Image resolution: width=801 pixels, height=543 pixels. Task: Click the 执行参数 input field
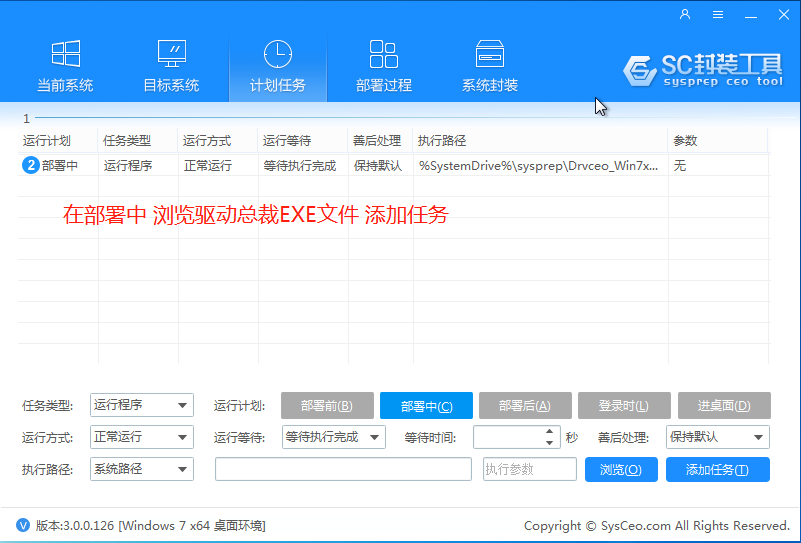coord(530,469)
